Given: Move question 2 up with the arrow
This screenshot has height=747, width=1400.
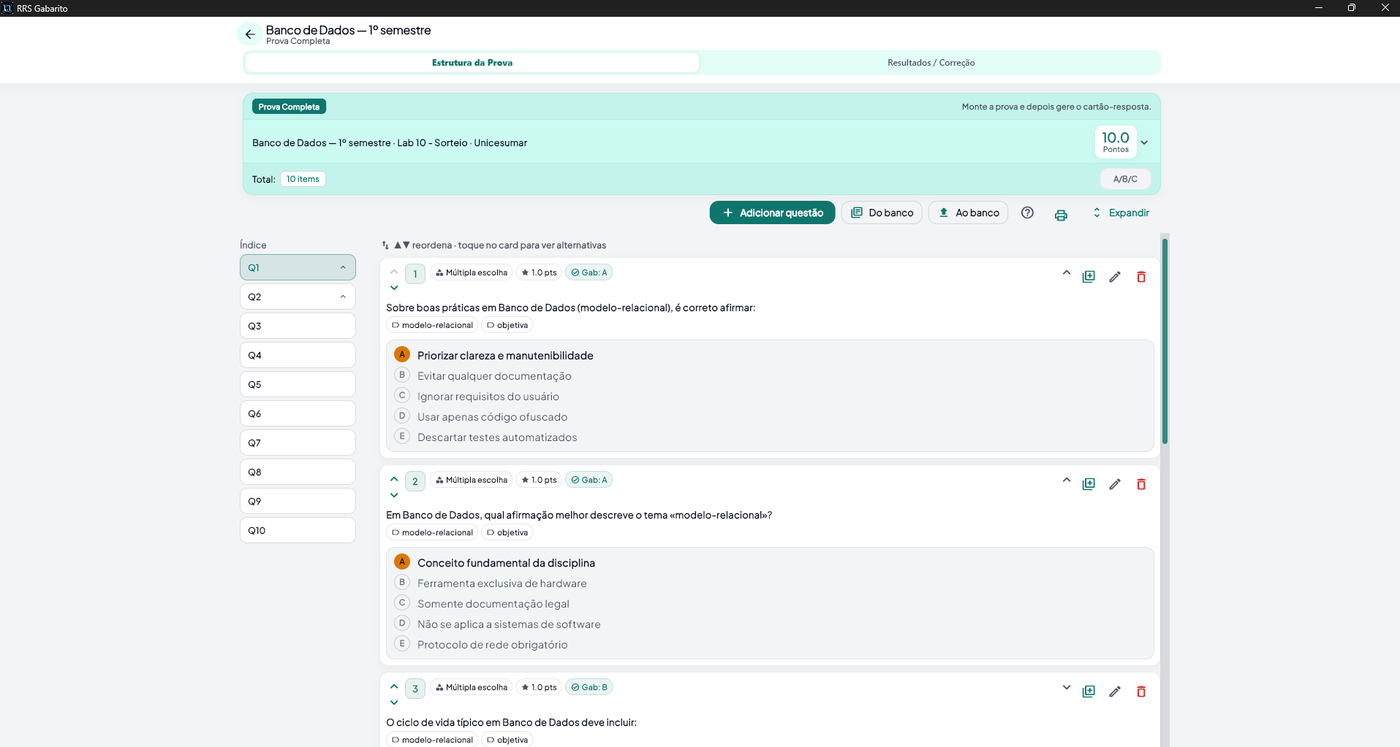Looking at the screenshot, I should pos(394,478).
